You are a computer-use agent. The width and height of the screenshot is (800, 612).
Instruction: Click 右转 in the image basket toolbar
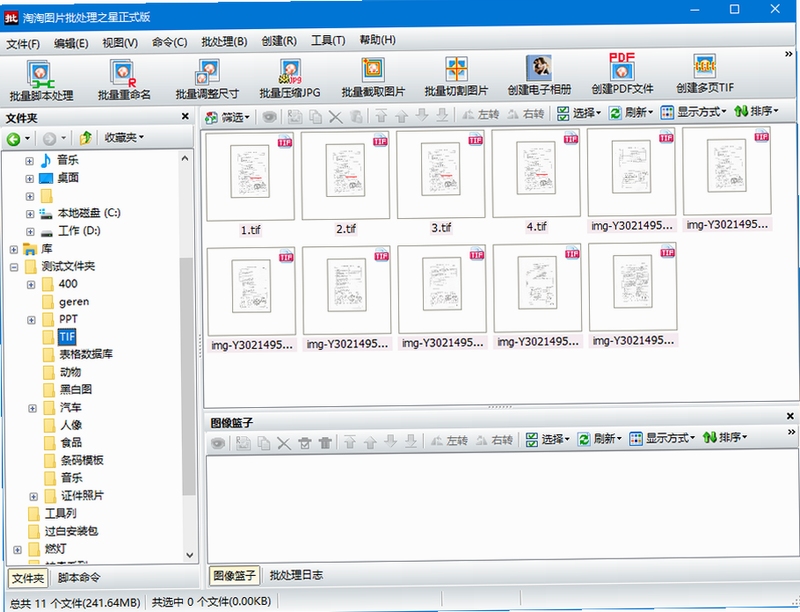coord(494,440)
